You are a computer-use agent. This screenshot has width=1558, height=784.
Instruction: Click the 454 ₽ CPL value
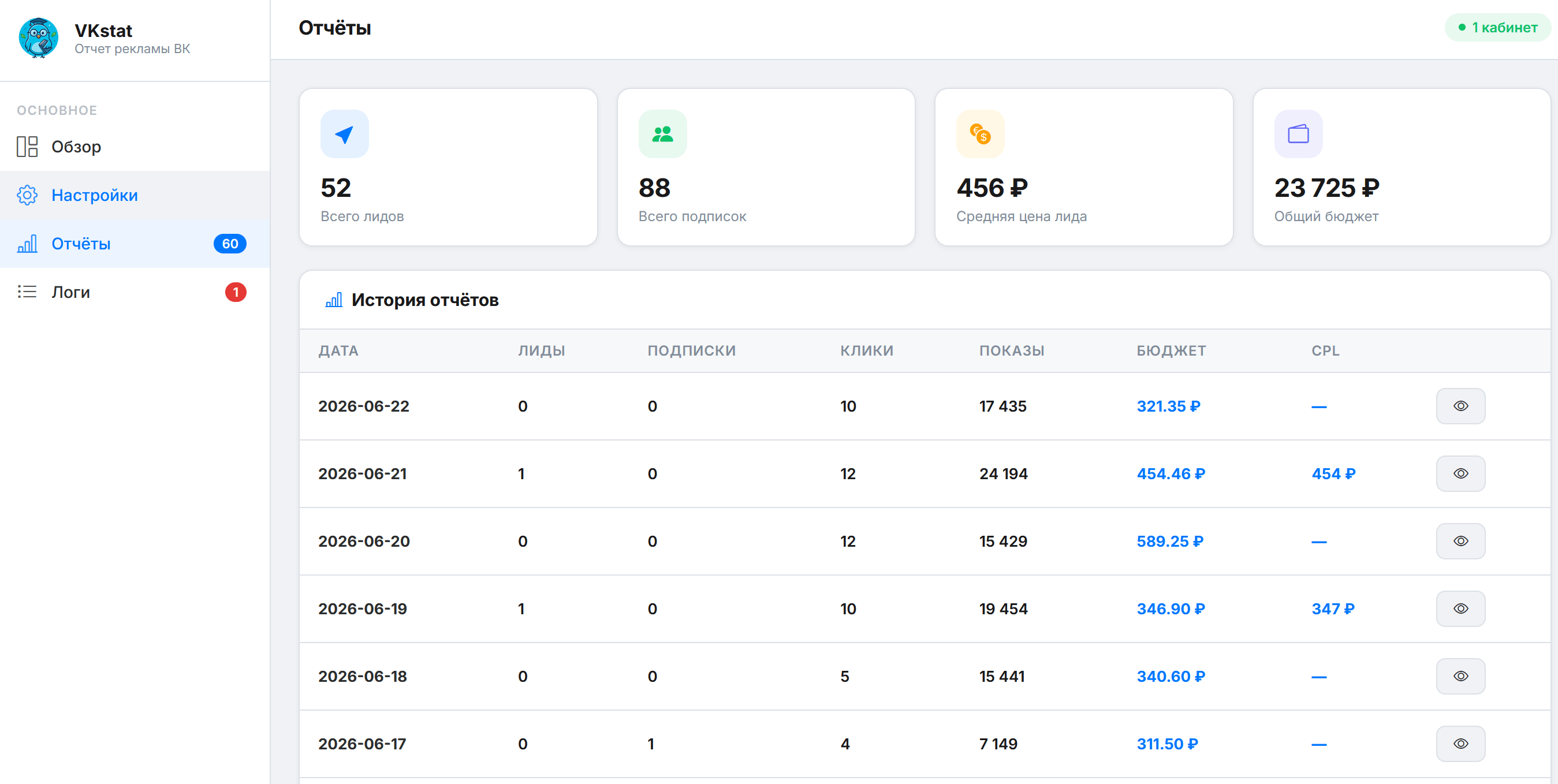[1333, 474]
